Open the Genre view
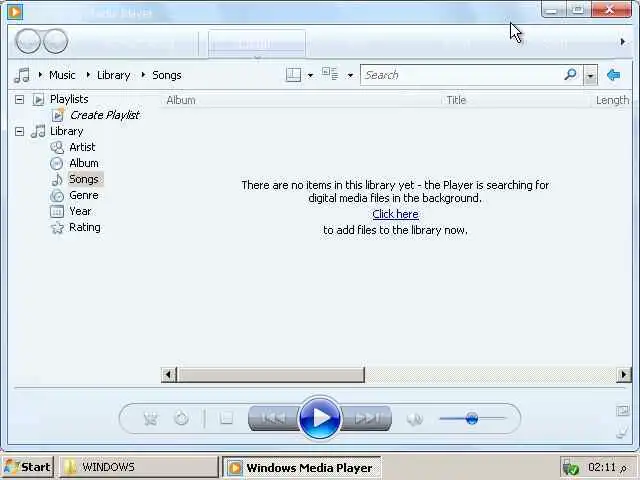The height and width of the screenshot is (480, 640). [x=84, y=195]
